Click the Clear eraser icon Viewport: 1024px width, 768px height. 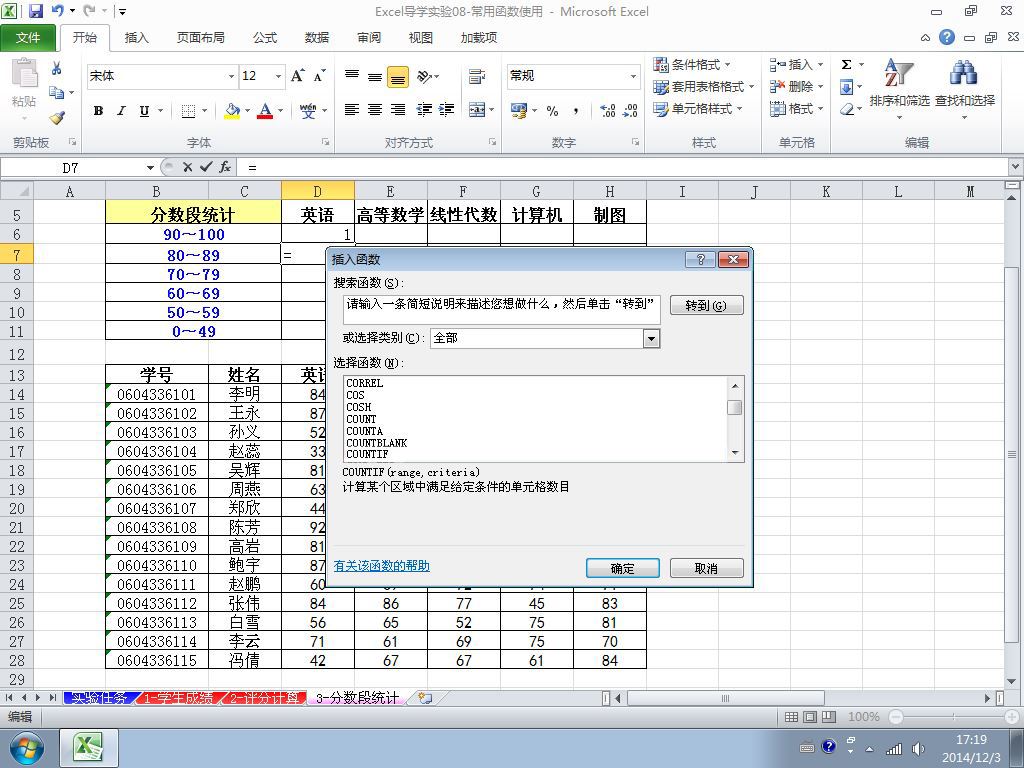point(847,109)
